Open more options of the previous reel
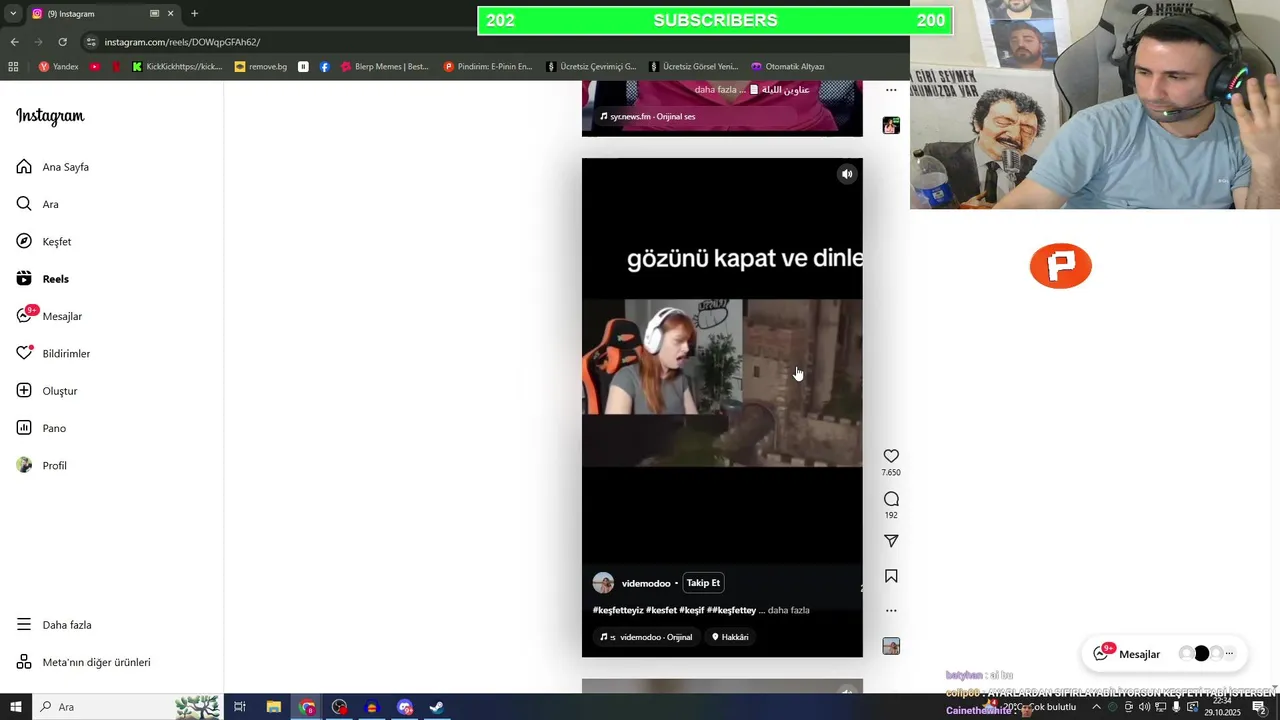 coord(891,90)
